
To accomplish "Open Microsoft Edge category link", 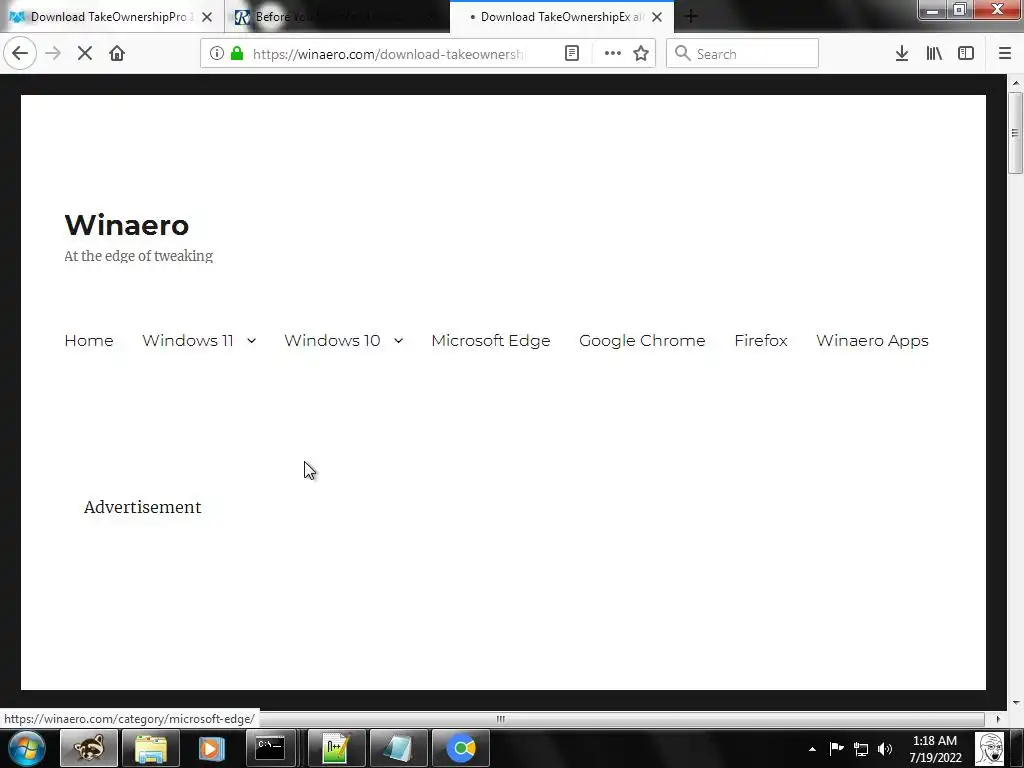I will pyautogui.click(x=491, y=341).
